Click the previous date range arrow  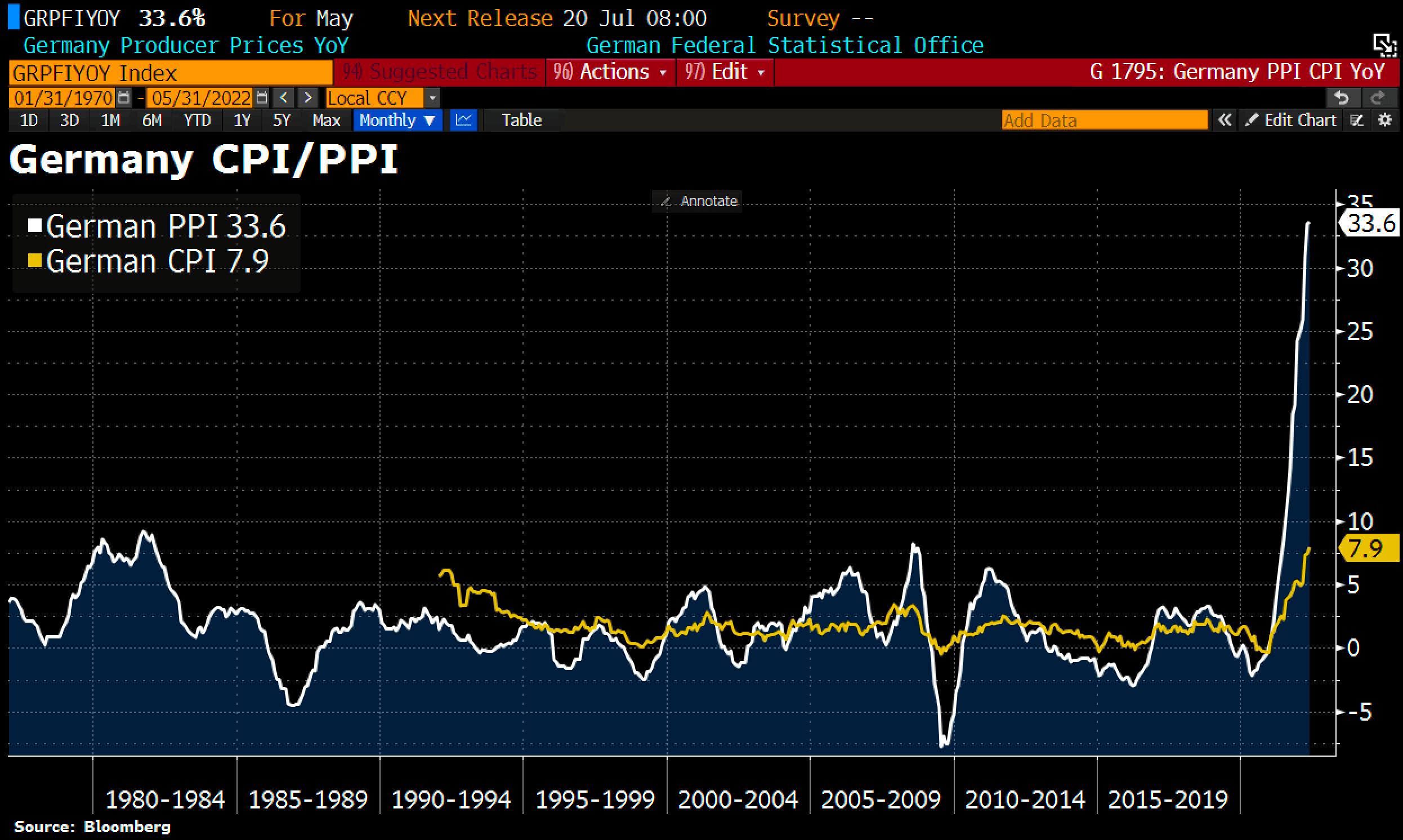(x=284, y=98)
